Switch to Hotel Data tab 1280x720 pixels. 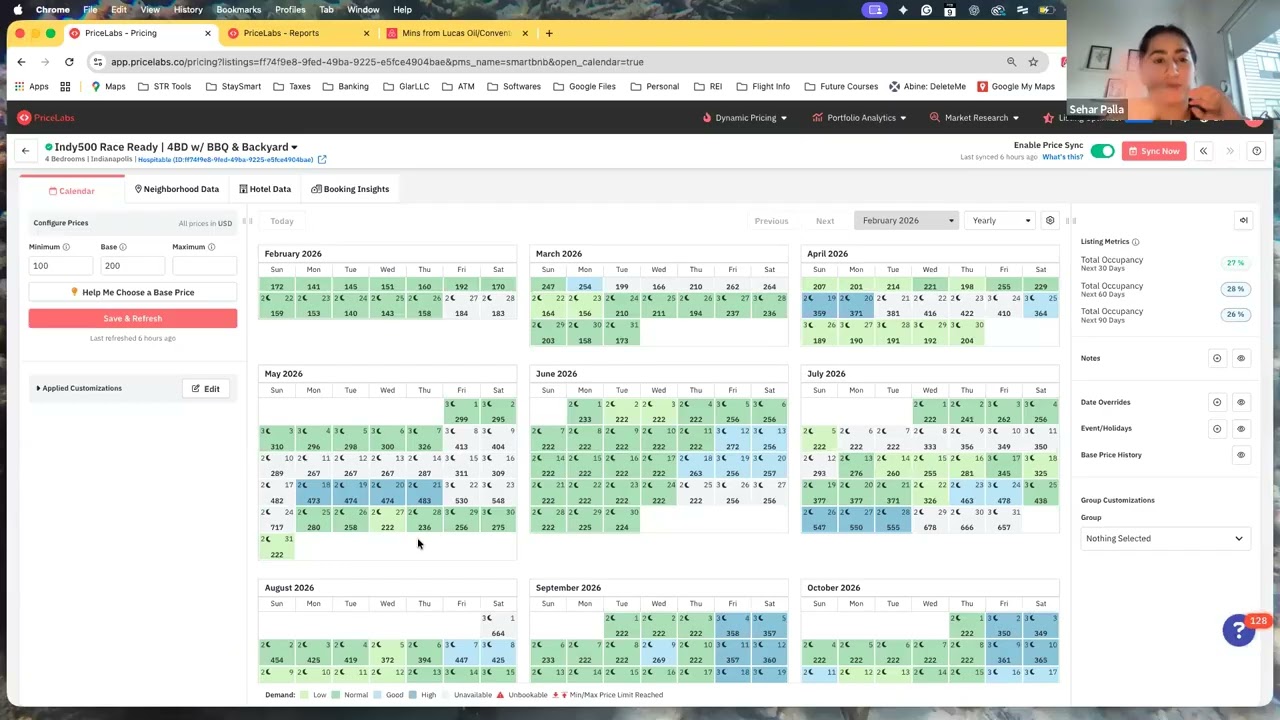[x=265, y=189]
